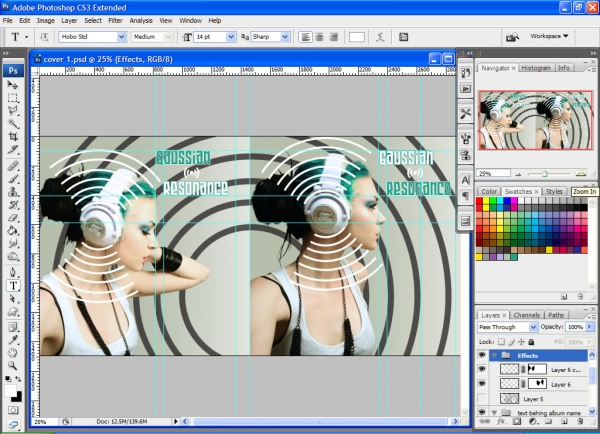Screen dimensions: 600x434
Task: Select the Custom Shape tool
Action: (x=13, y=312)
